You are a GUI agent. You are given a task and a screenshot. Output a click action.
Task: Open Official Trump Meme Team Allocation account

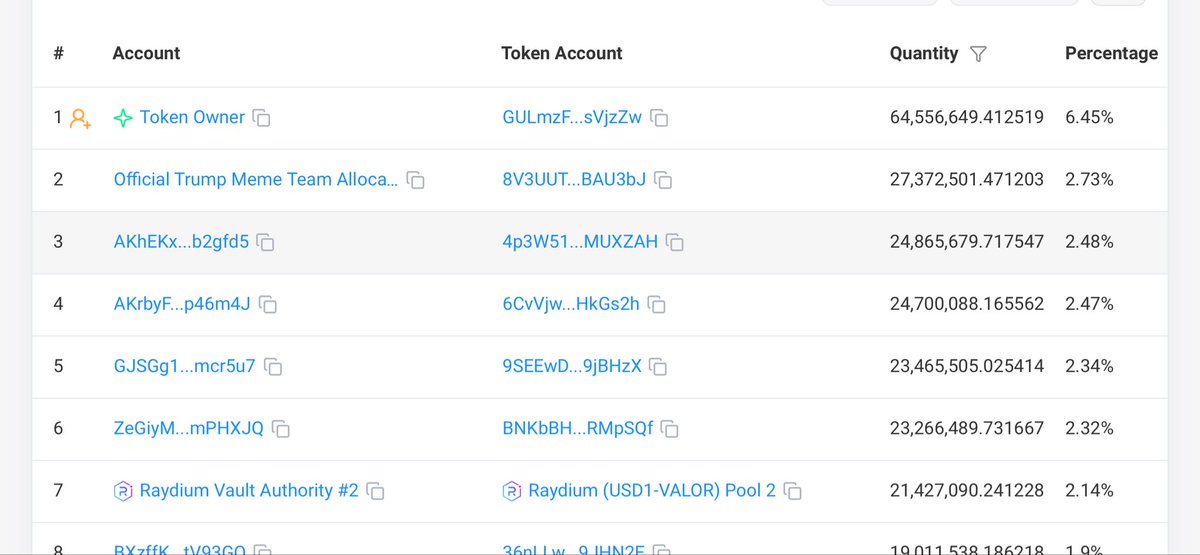[255, 180]
